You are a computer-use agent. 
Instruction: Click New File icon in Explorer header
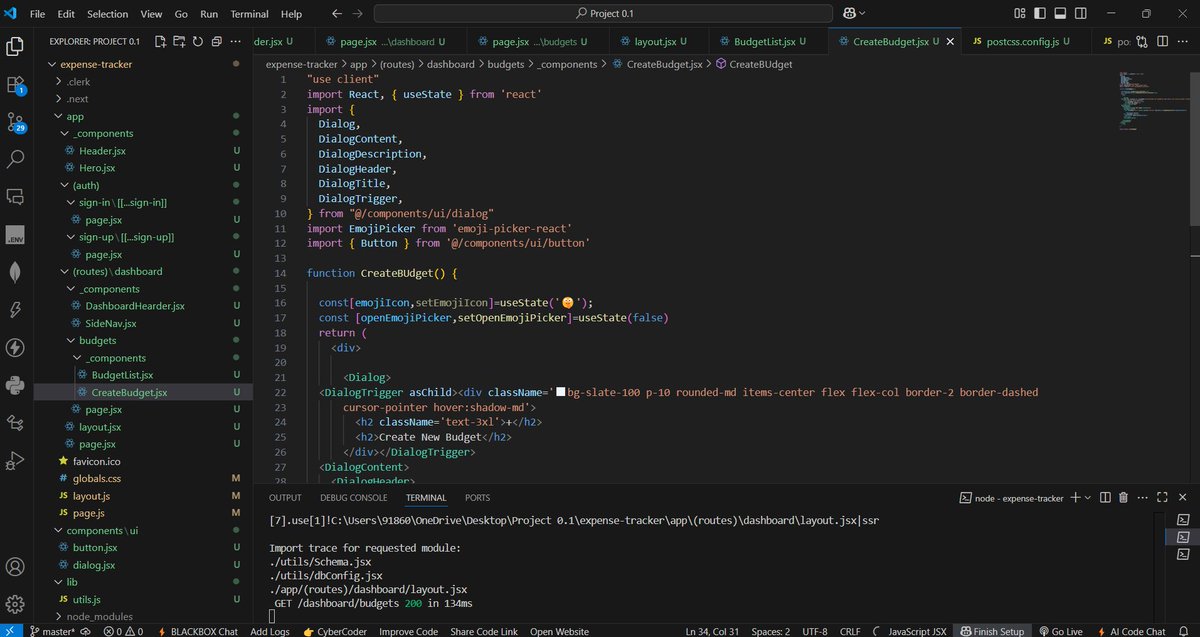click(160, 42)
